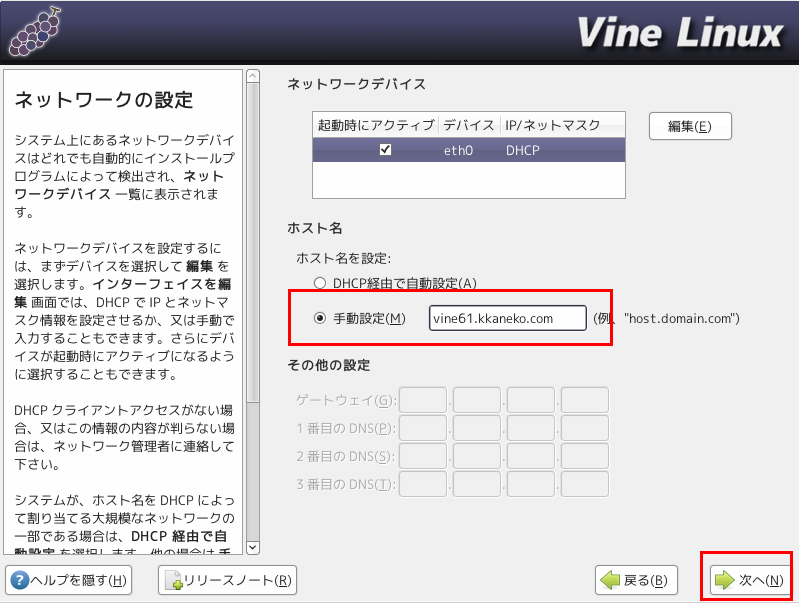
Task: Select 手動設定 radio button
Action: click(x=319, y=319)
